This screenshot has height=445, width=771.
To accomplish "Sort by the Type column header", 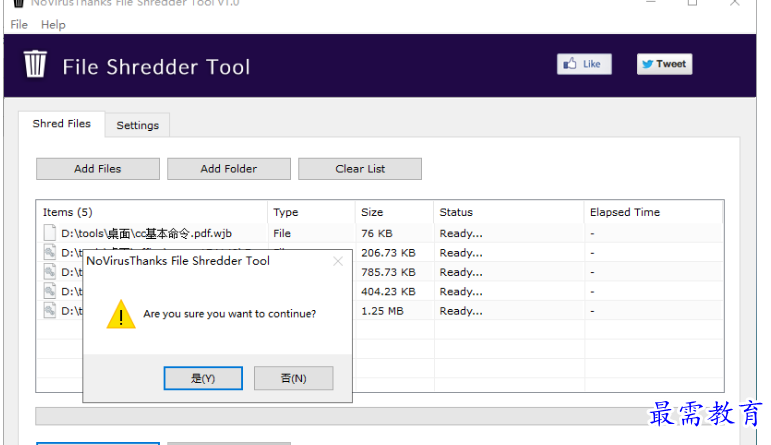I will (311, 212).
